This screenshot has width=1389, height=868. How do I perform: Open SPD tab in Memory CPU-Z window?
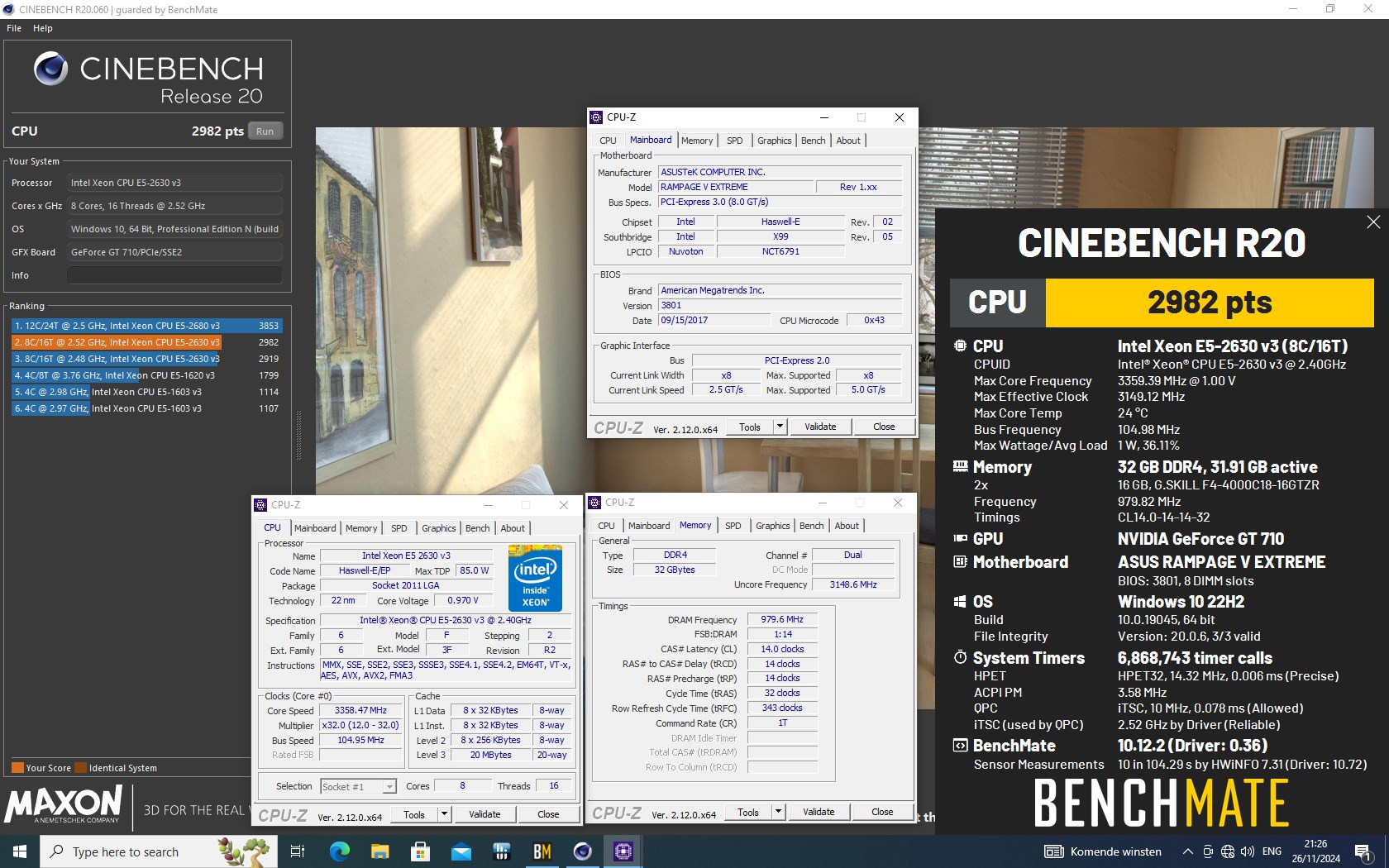pos(733,526)
